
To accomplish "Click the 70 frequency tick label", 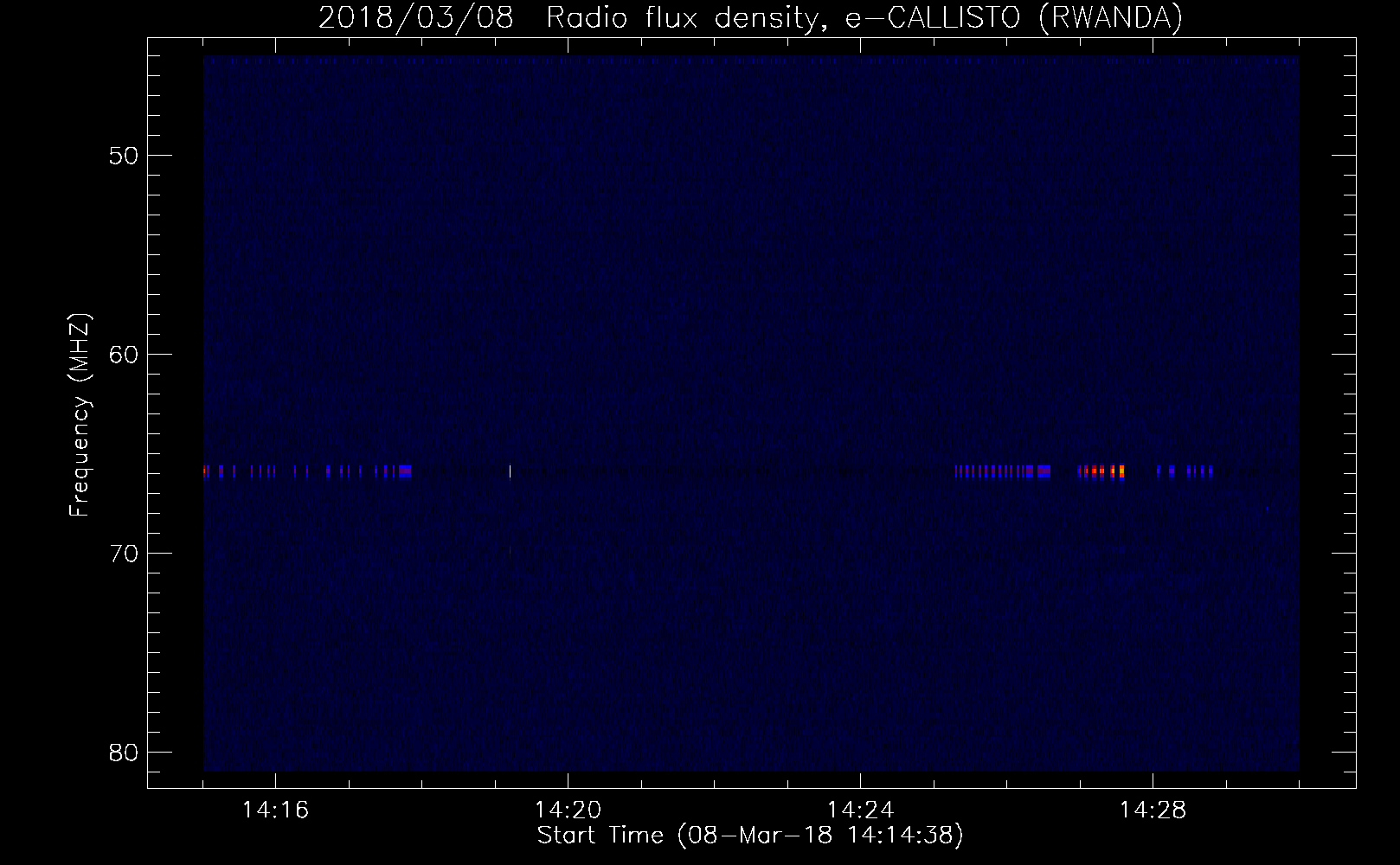I will (x=124, y=554).
